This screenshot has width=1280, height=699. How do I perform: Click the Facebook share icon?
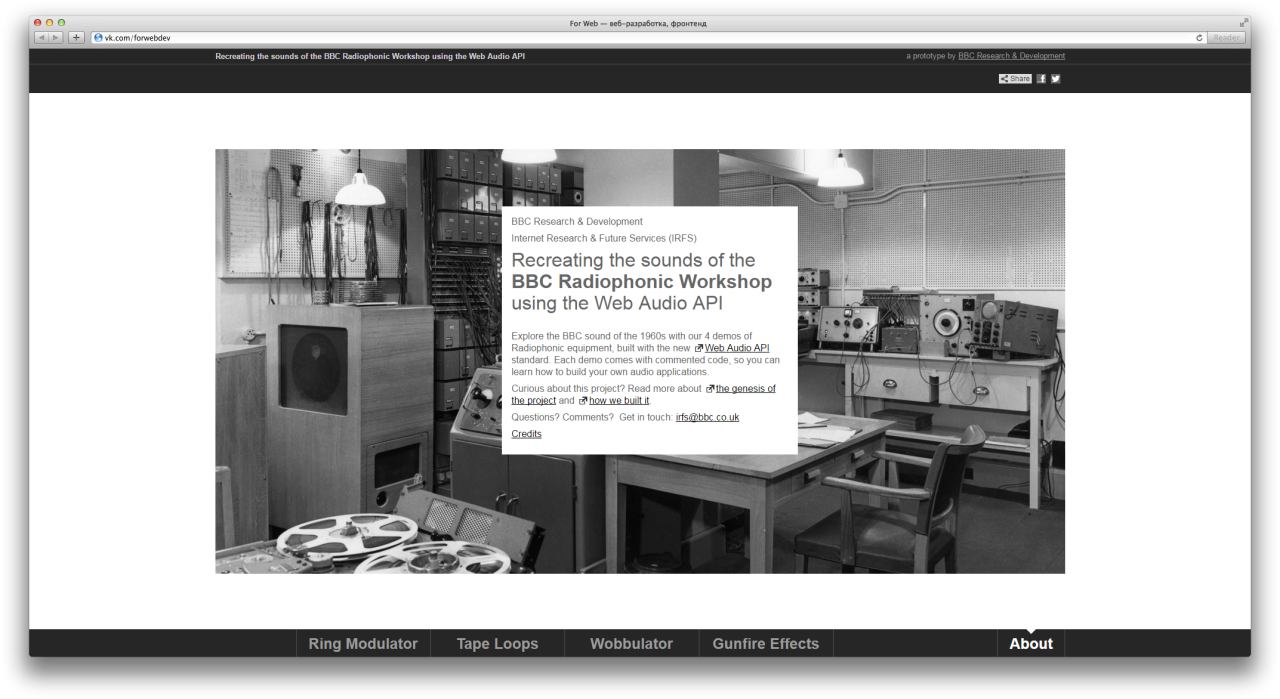tap(1042, 79)
